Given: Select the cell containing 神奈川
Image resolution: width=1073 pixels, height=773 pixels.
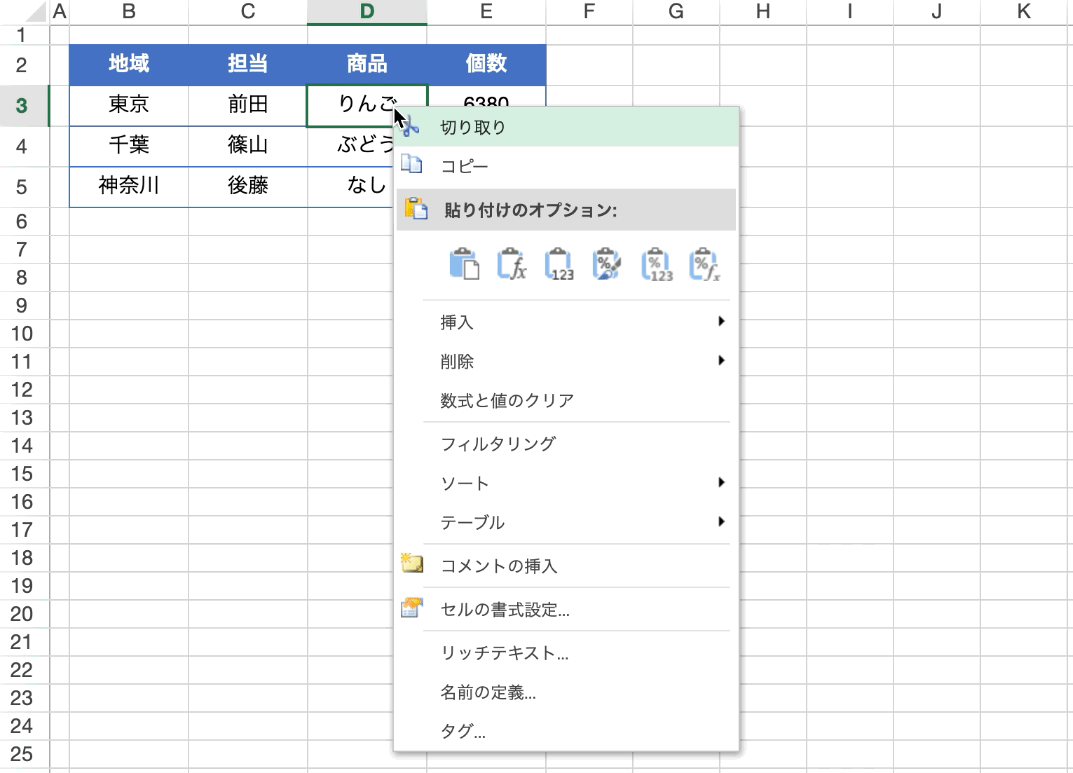Looking at the screenshot, I should click(129, 187).
